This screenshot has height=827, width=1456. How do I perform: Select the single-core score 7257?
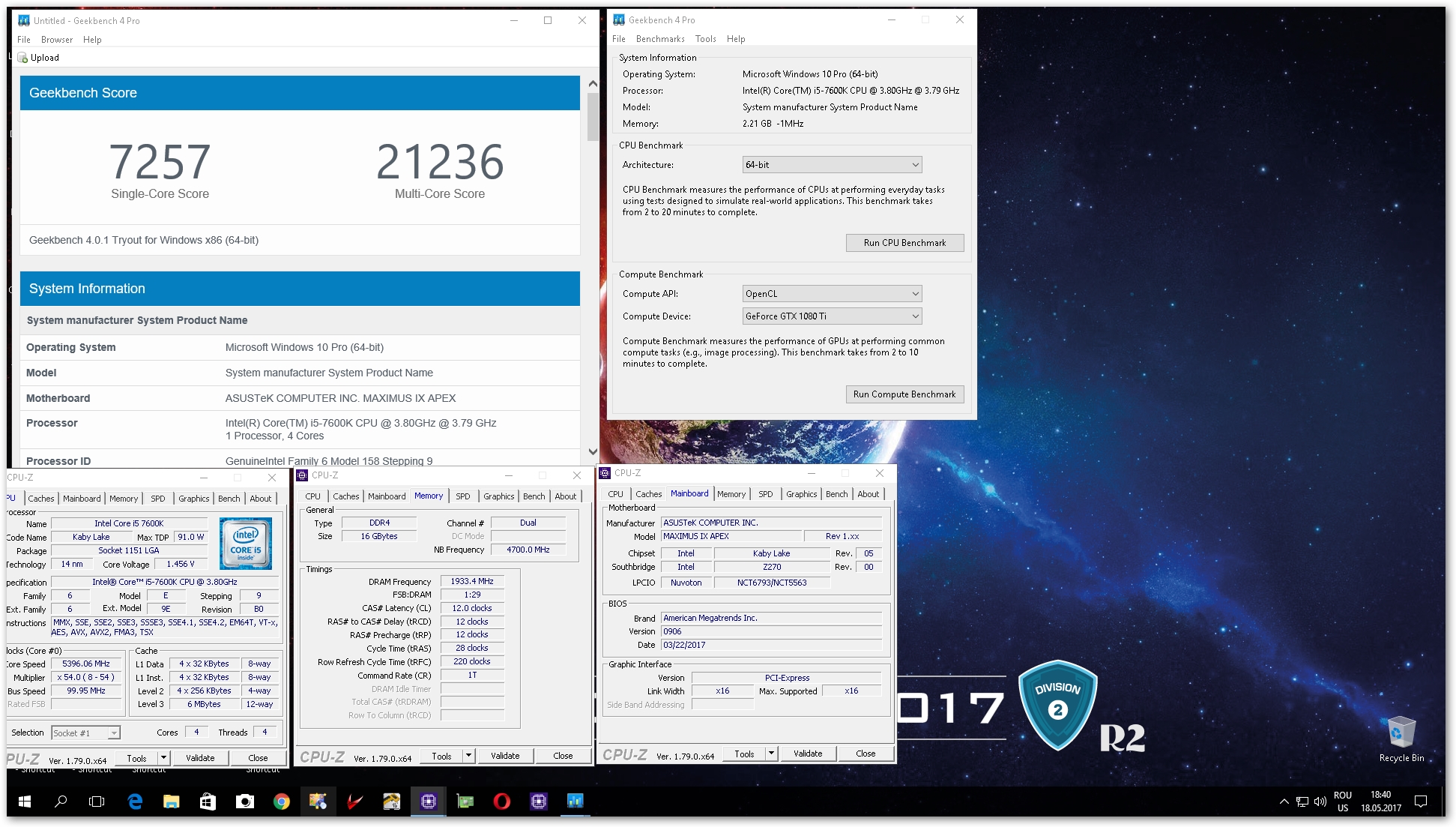(x=160, y=162)
